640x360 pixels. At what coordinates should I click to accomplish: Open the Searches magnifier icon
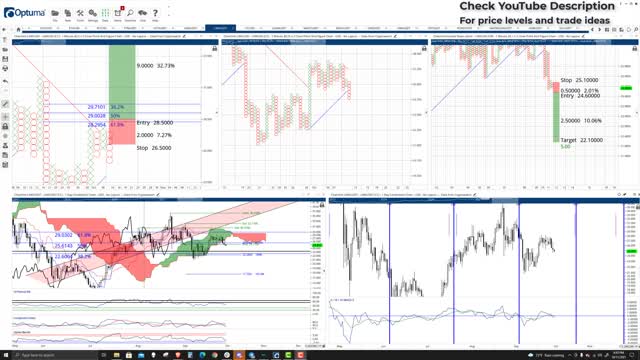pyautogui.click(x=130, y=14)
